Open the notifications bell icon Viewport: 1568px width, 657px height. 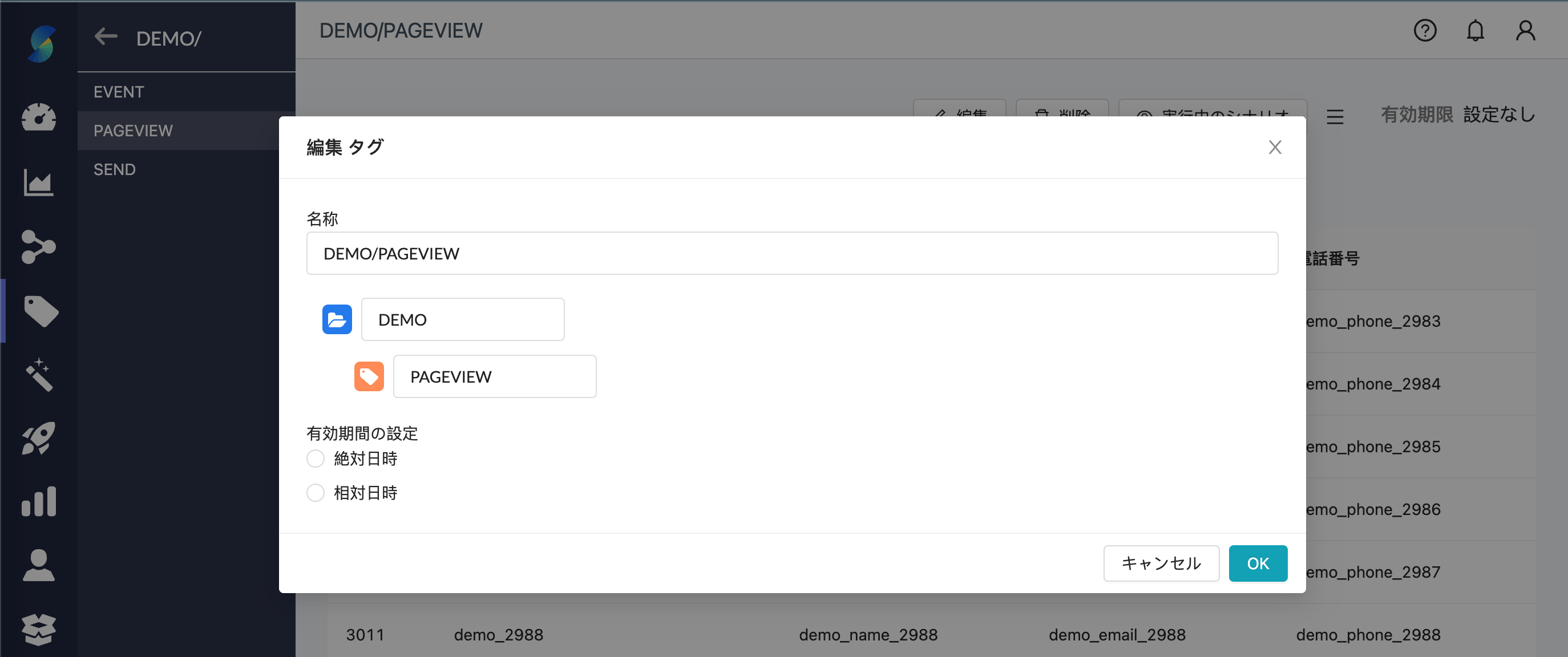pyautogui.click(x=1475, y=30)
